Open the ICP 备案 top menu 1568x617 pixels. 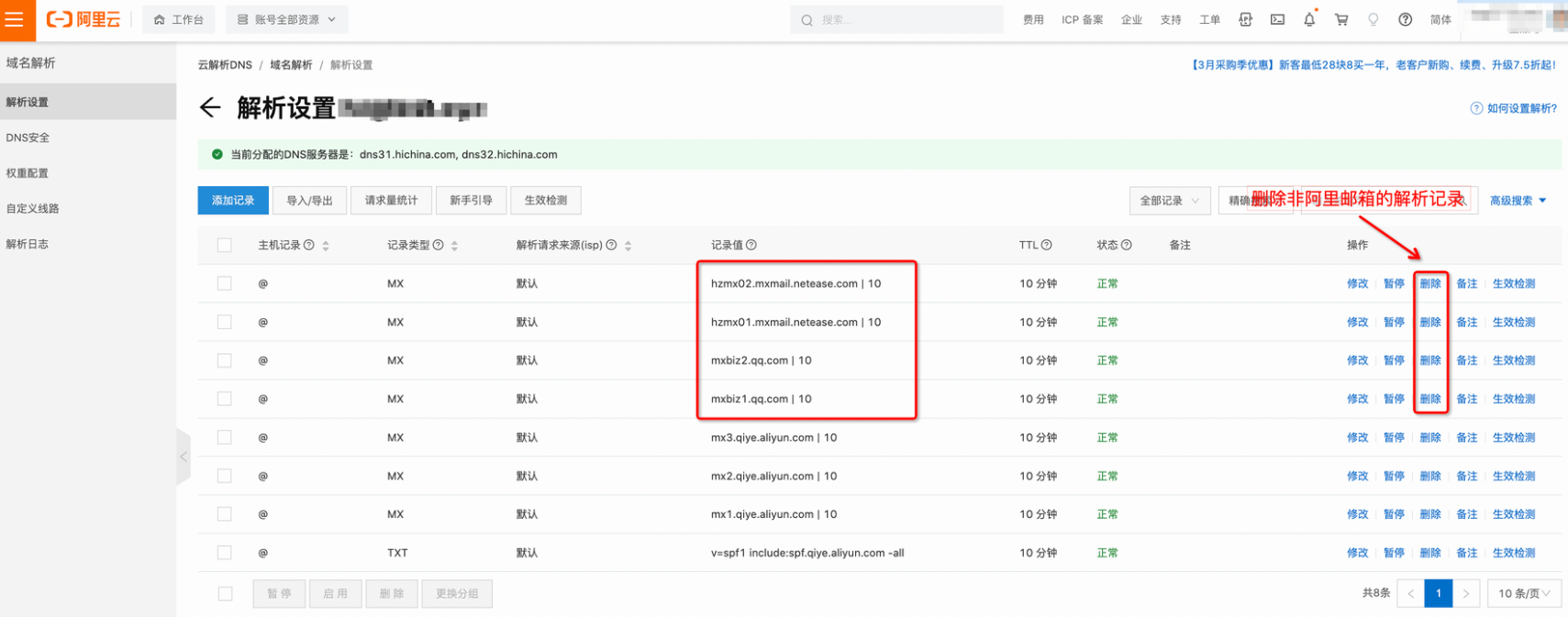[x=1083, y=19]
